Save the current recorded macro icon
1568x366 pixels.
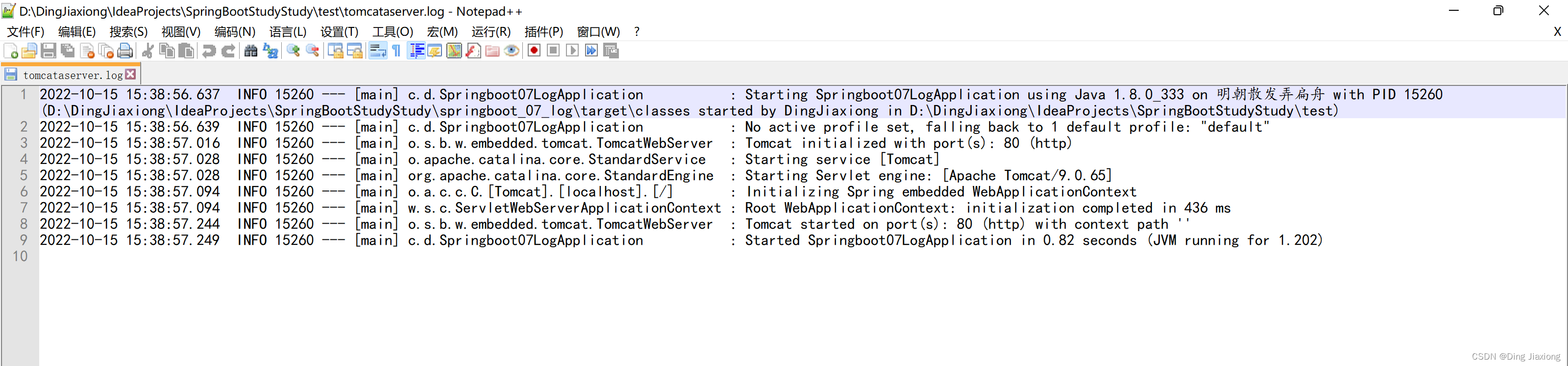tap(611, 51)
